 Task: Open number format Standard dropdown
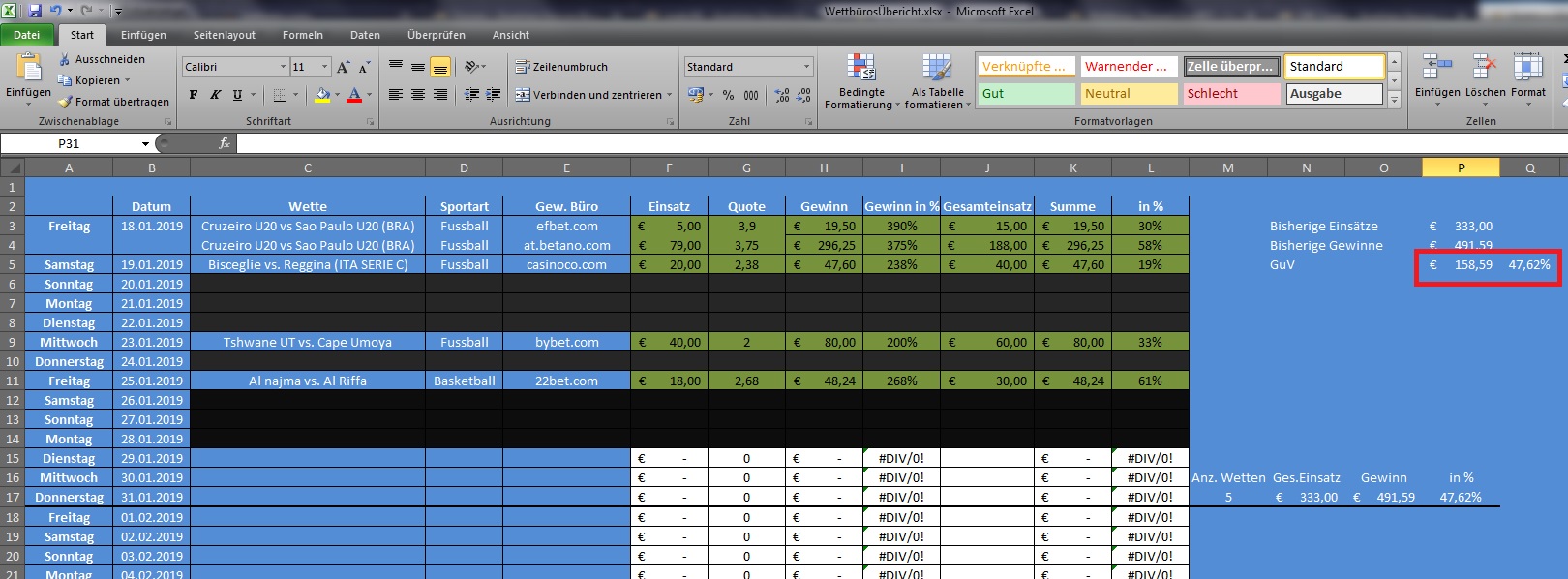tap(806, 67)
